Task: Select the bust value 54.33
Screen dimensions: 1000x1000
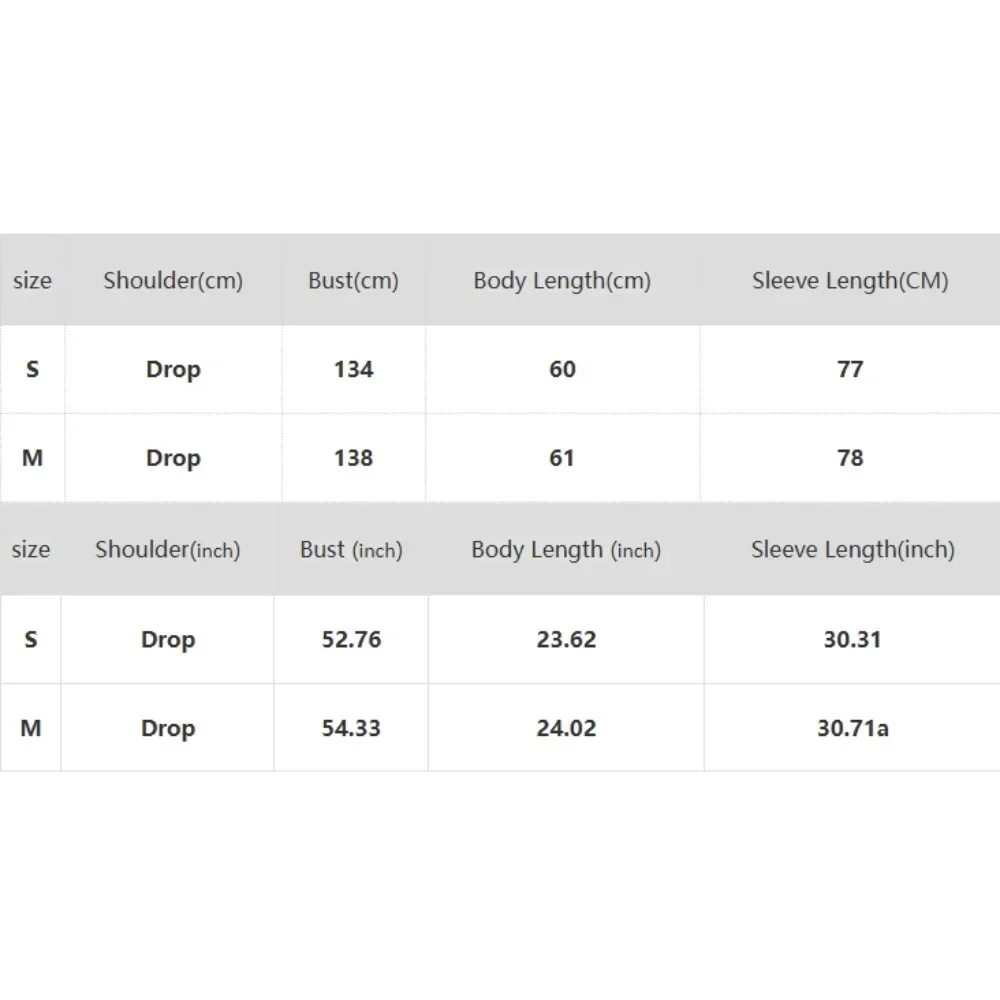Action: tap(351, 728)
